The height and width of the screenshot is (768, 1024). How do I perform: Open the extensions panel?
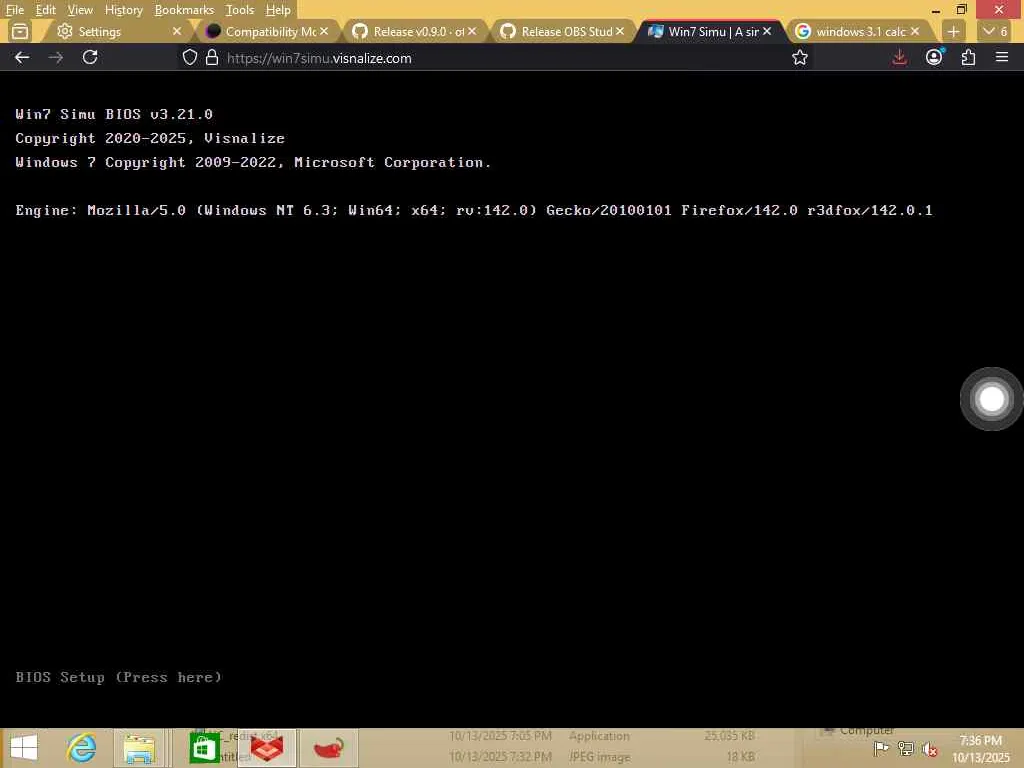[968, 58]
